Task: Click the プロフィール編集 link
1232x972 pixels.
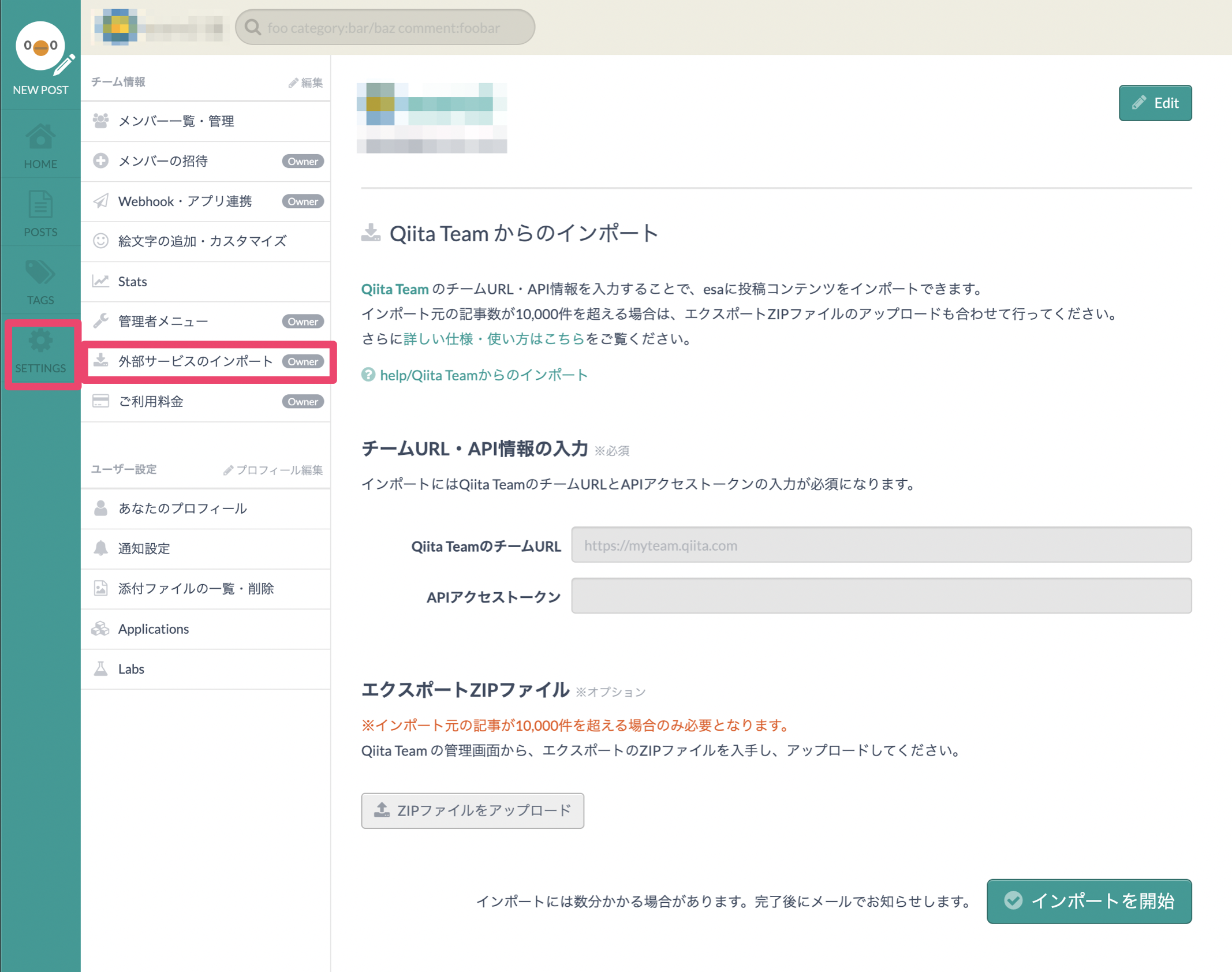Action: [273, 470]
